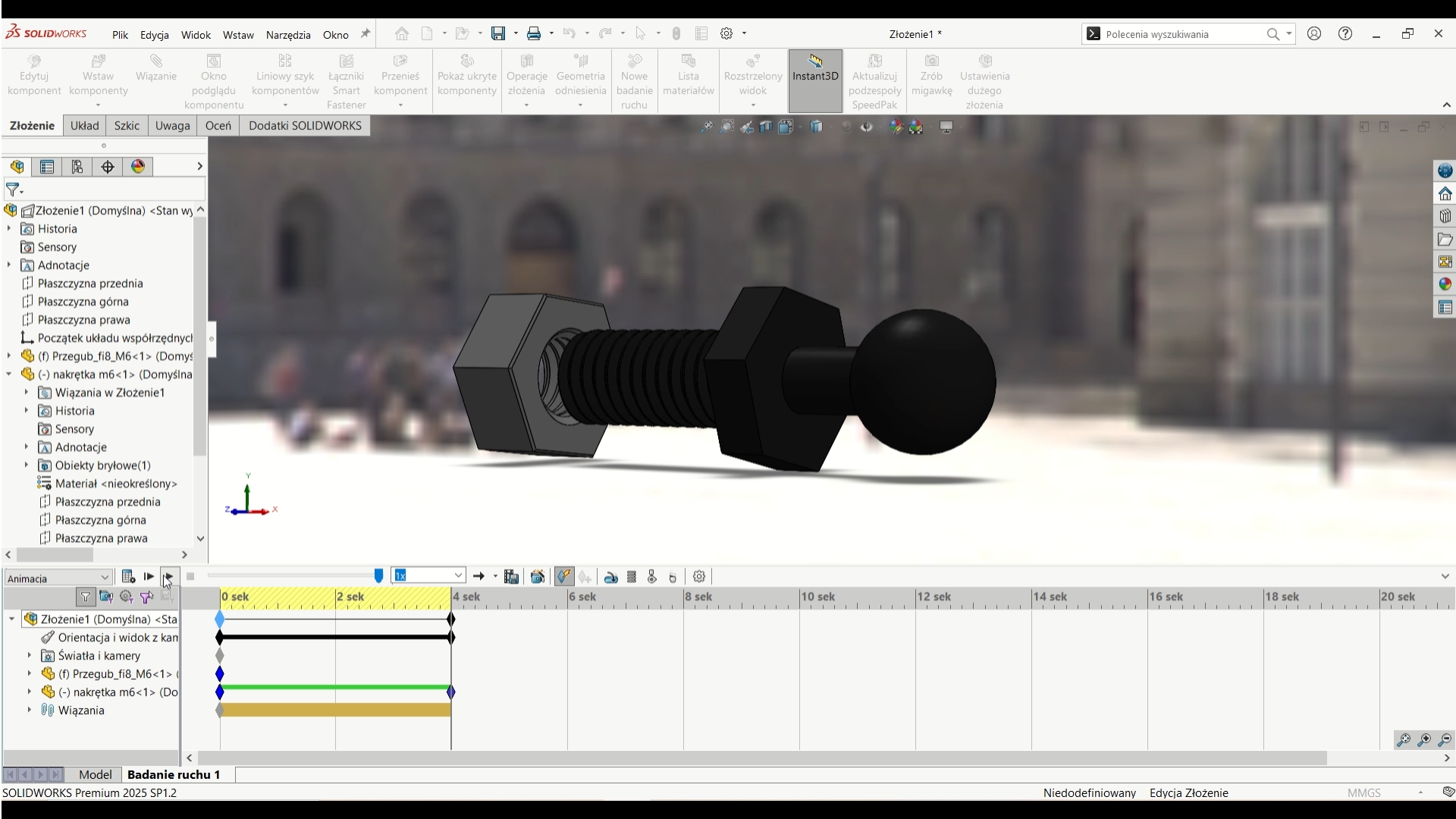
Task: Open the Narzędzia menu
Action: [x=288, y=35]
